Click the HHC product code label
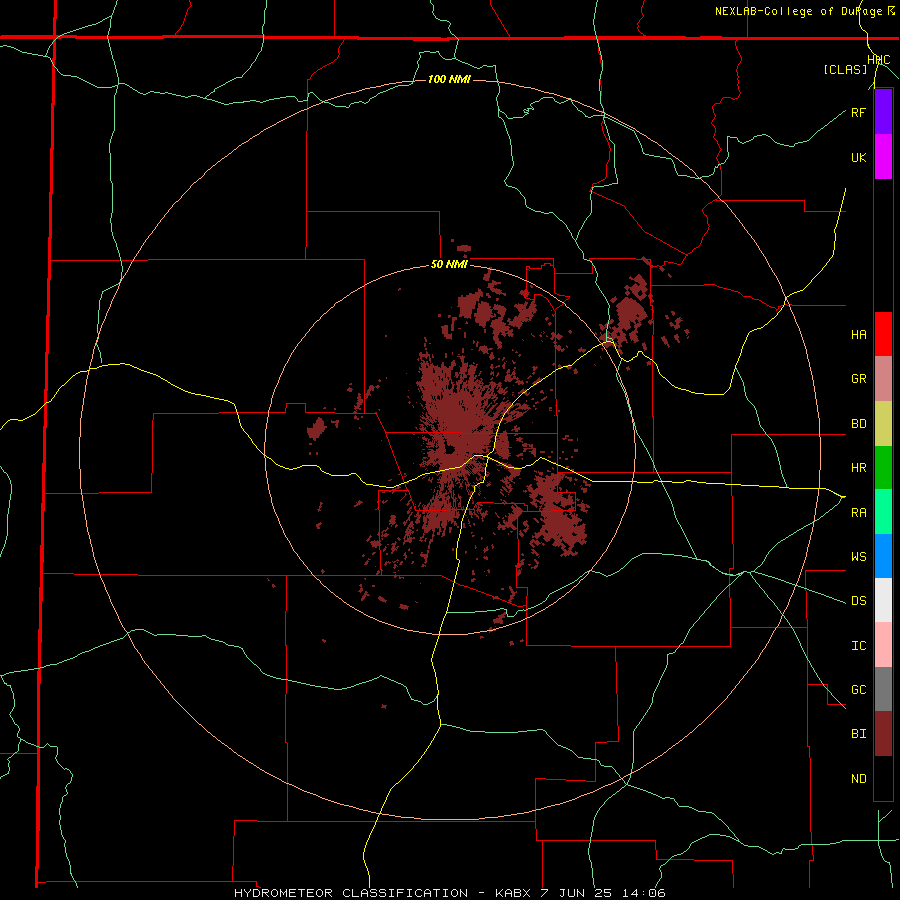 879,60
